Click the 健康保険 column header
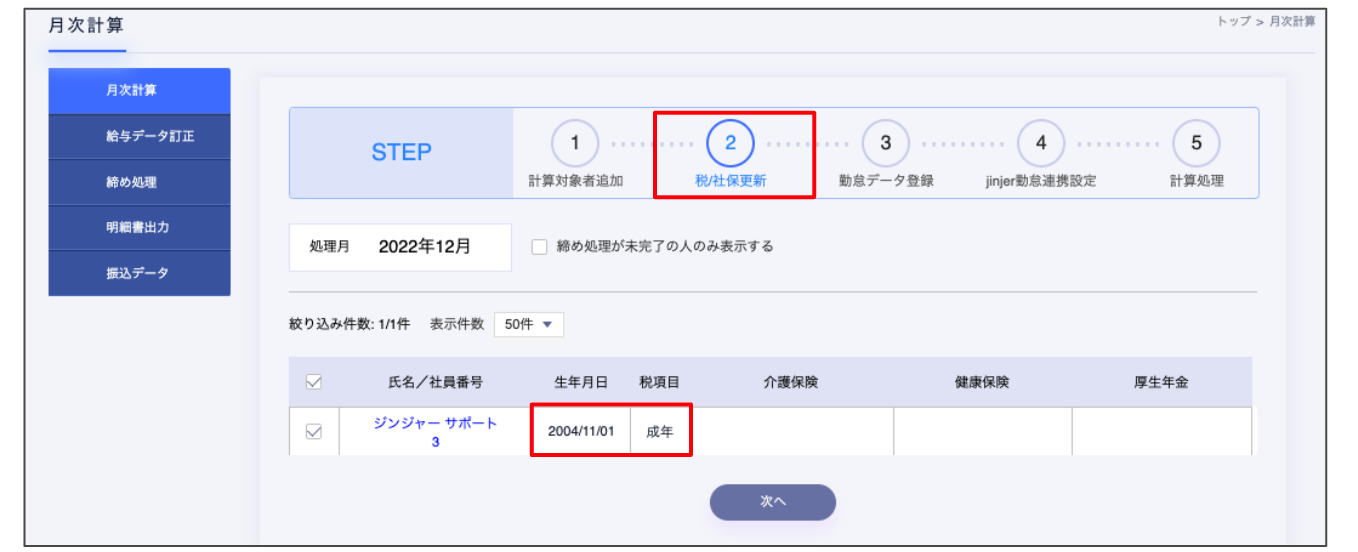The image size is (1358, 552). point(982,382)
